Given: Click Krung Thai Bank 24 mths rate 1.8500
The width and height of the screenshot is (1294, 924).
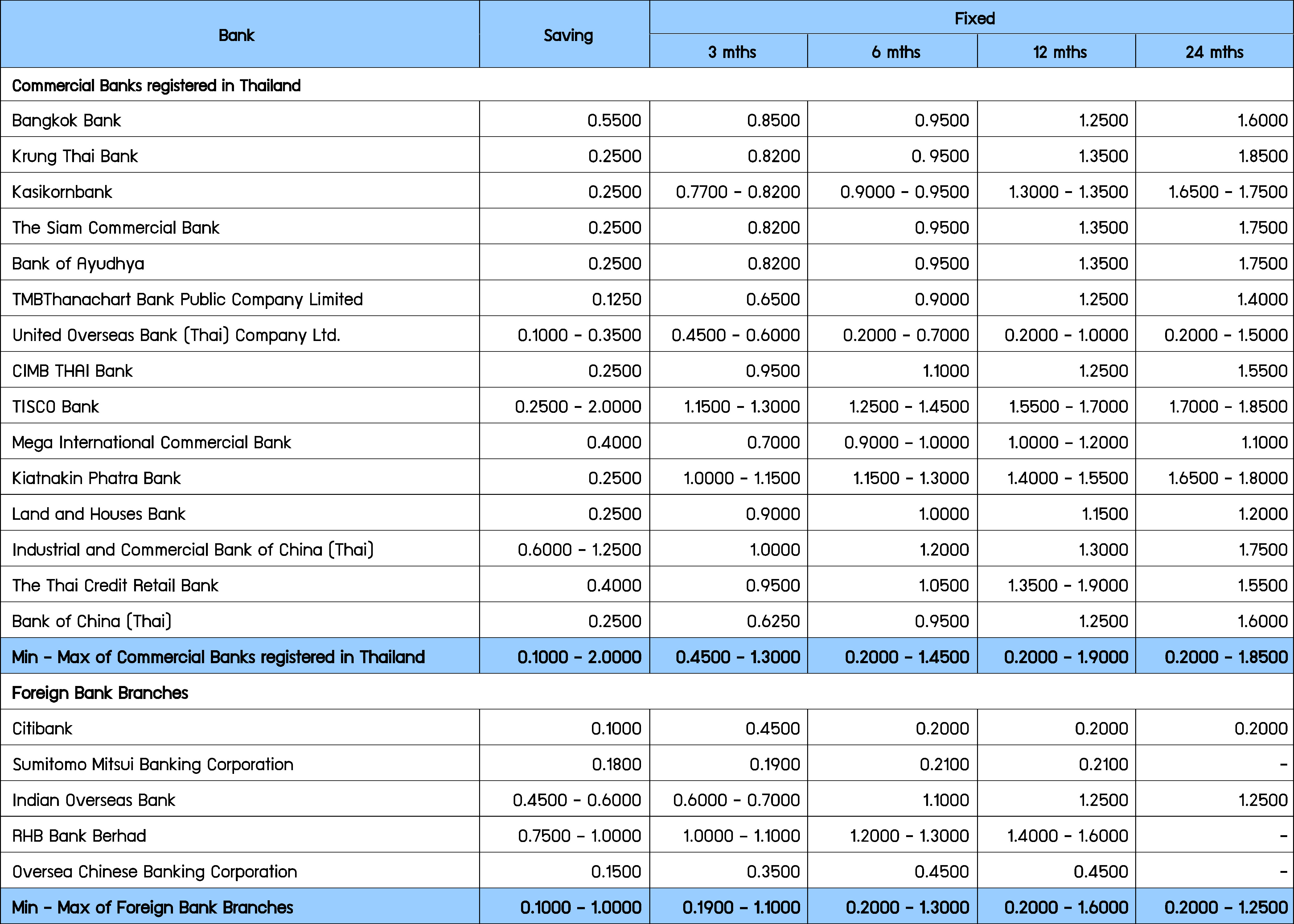Looking at the screenshot, I should pos(1263,156).
